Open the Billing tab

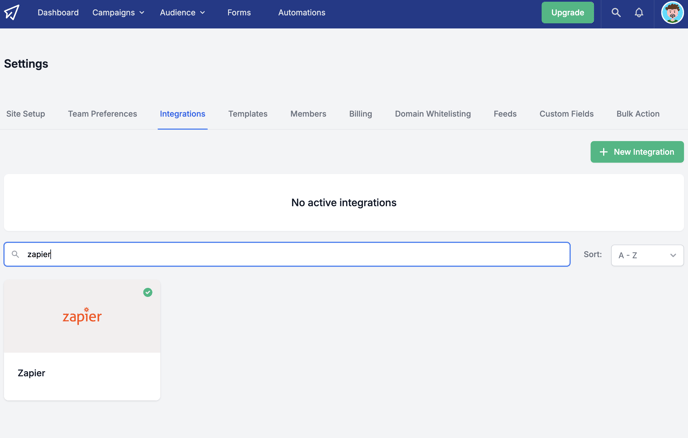tap(361, 114)
